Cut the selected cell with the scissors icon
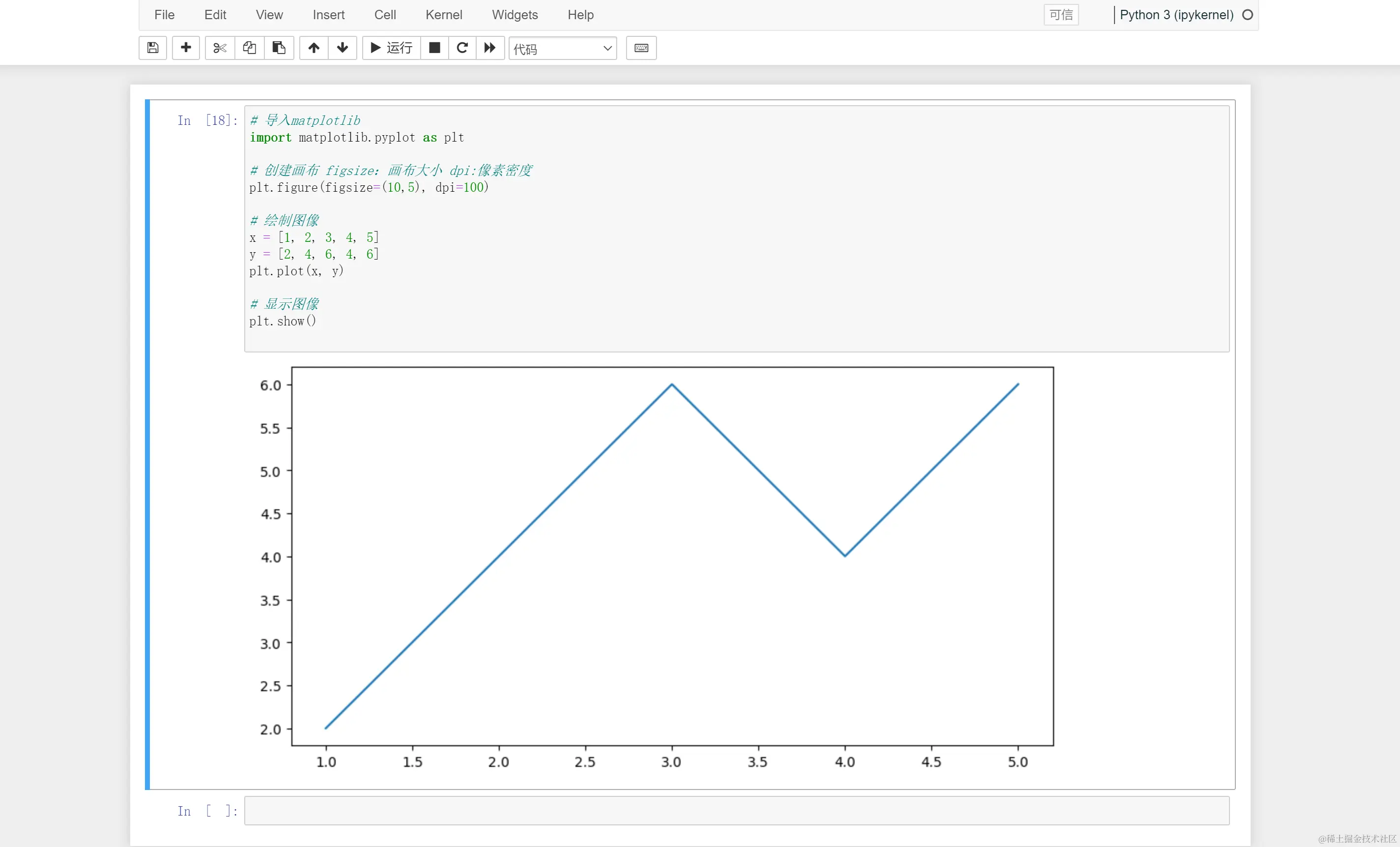Screen dimensions: 1400x847 click(219, 48)
